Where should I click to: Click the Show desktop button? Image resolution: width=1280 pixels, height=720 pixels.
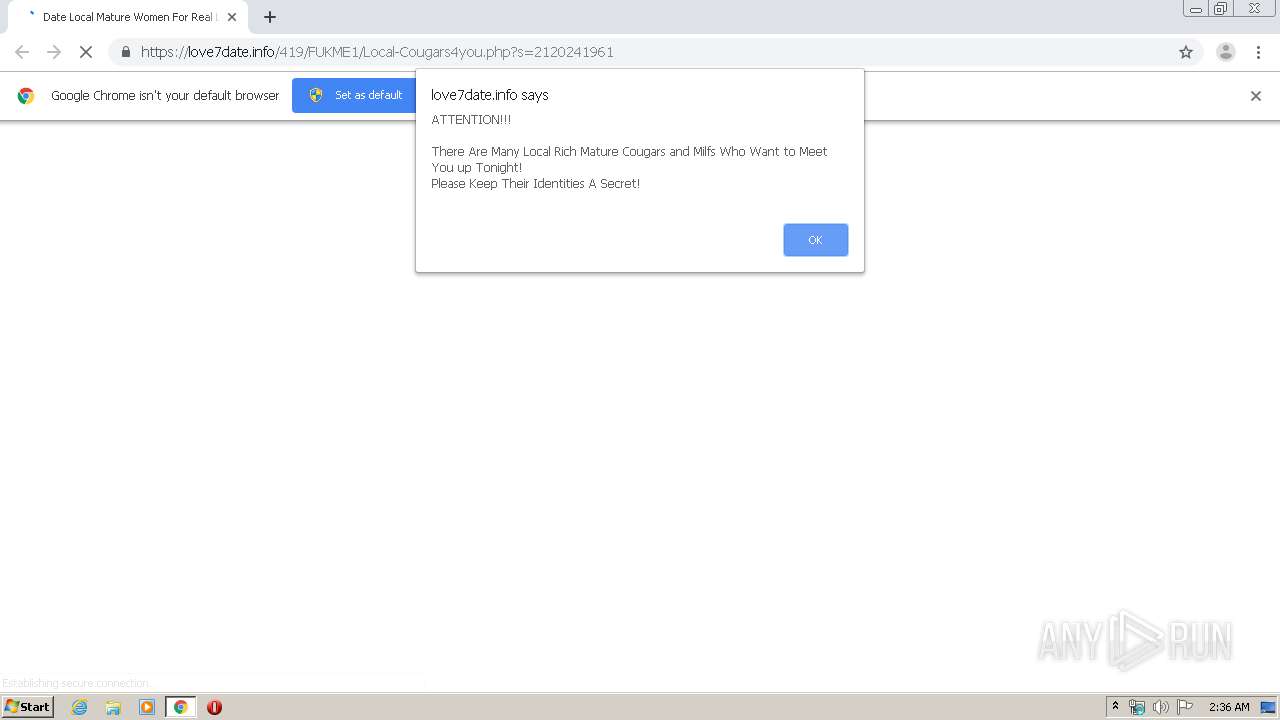tap(1269, 707)
